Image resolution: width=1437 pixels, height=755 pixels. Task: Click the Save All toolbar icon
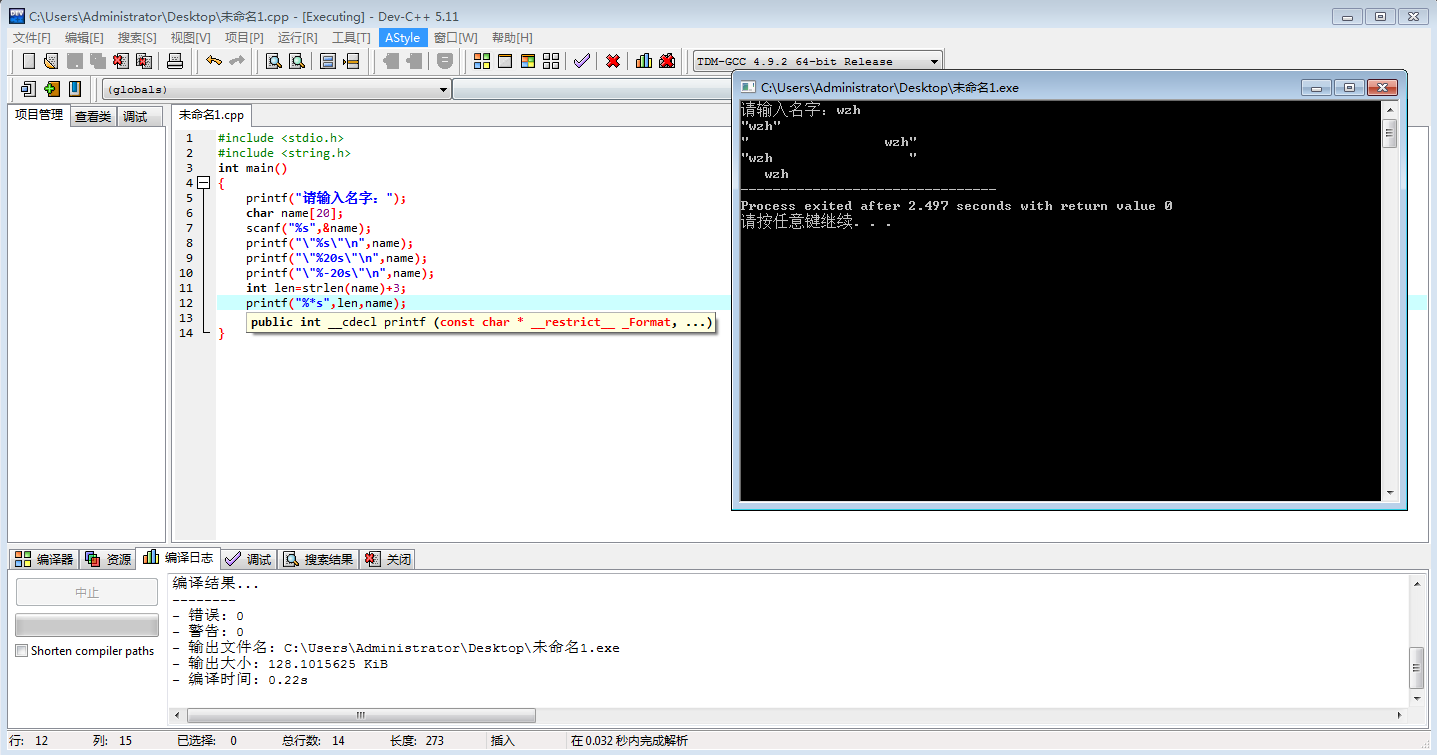(x=97, y=61)
